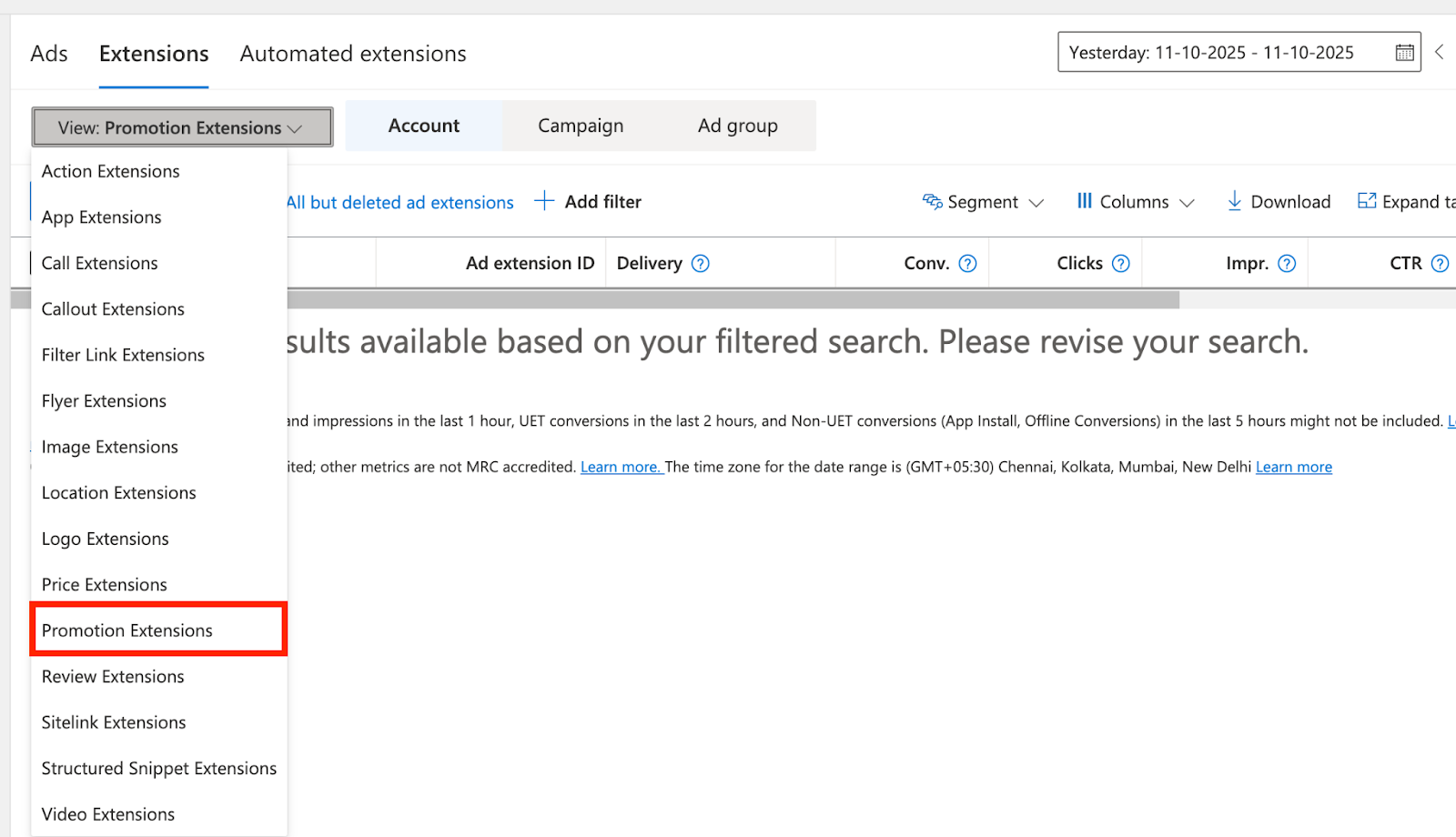1456x837 pixels.
Task: Open the Learn more link about time zone
Action: 1293,467
